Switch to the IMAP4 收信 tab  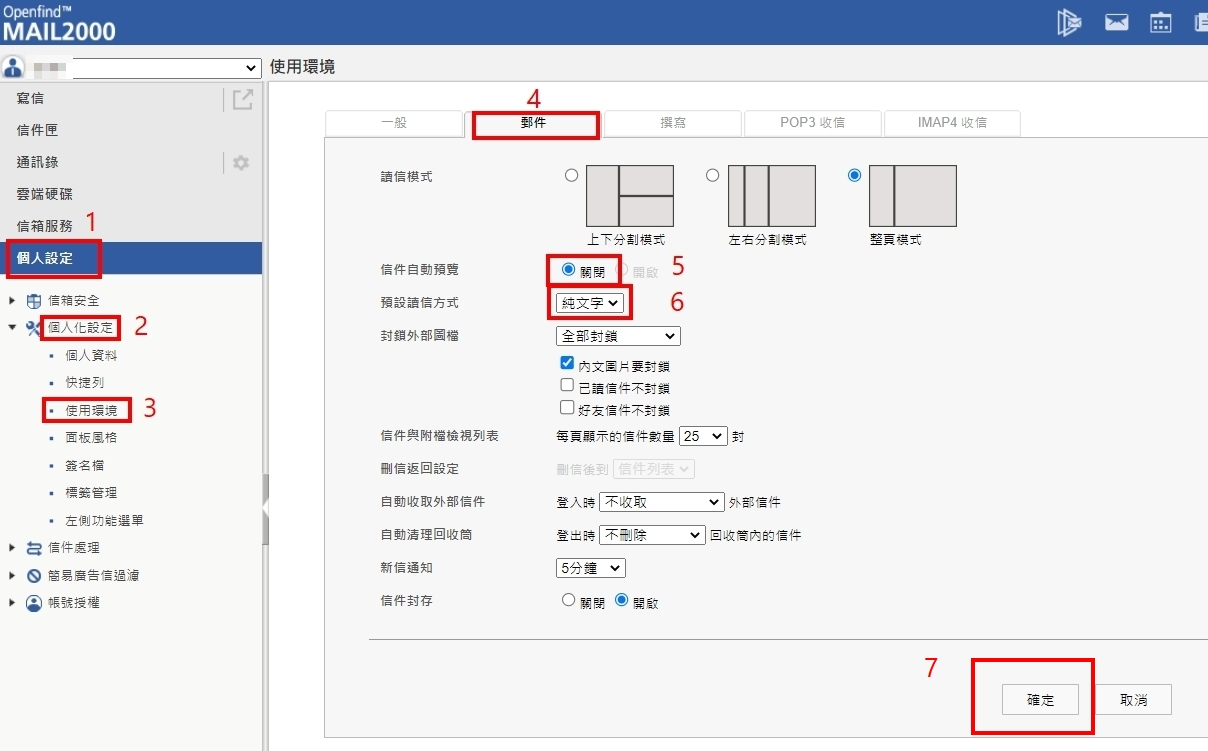pyautogui.click(x=952, y=123)
